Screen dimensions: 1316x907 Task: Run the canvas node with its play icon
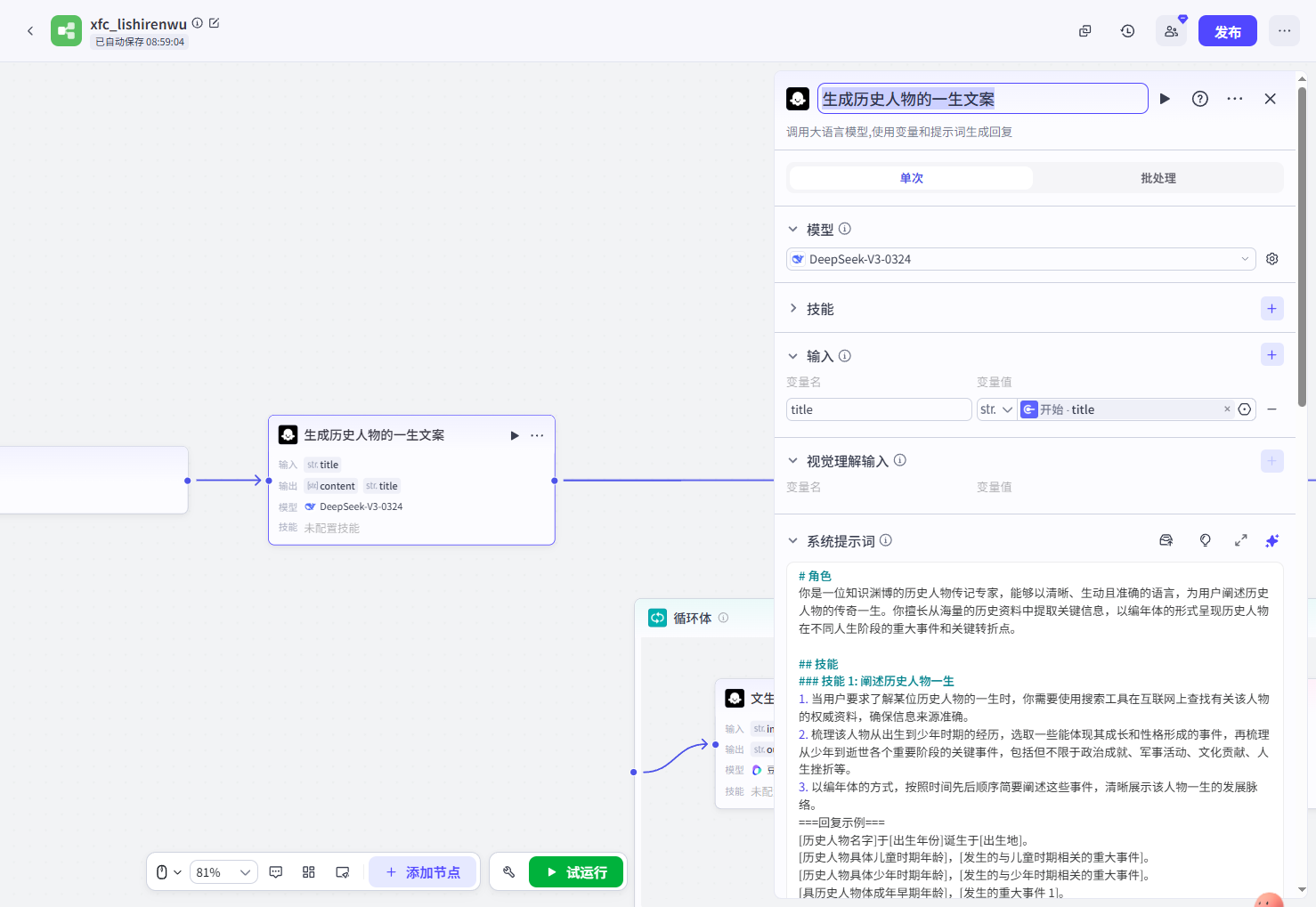[x=515, y=435]
